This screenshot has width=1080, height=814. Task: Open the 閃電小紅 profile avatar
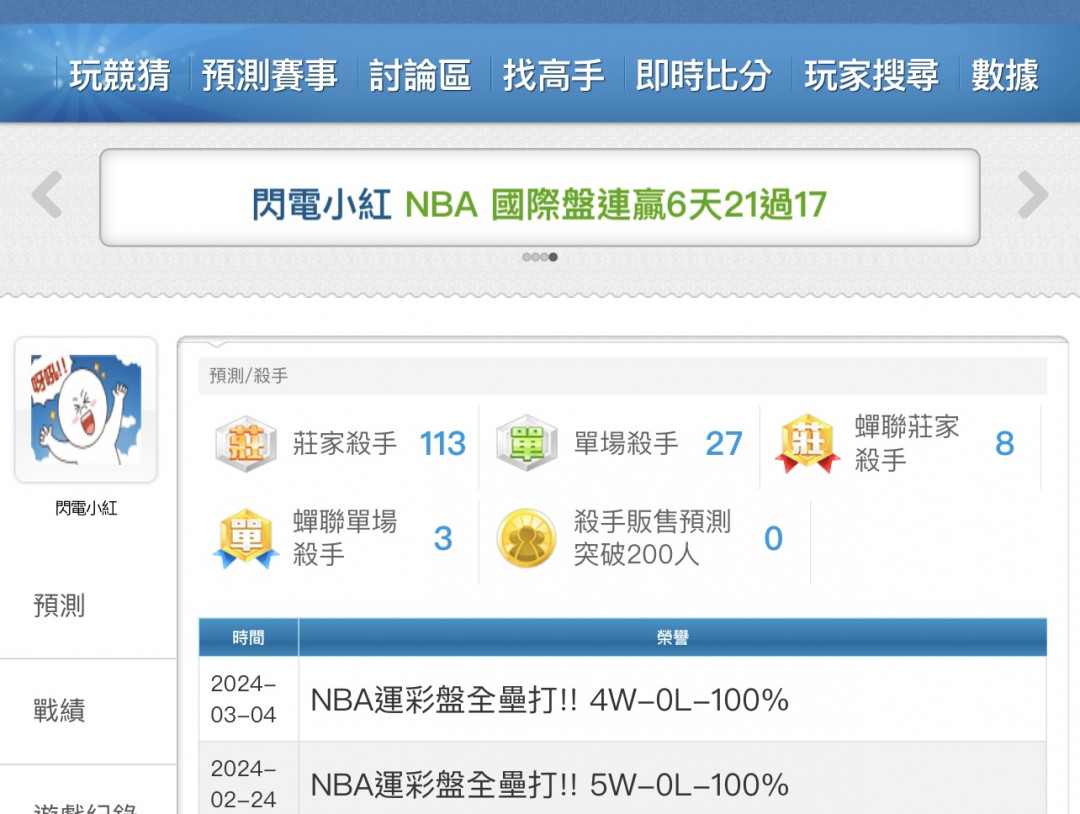tap(86, 410)
